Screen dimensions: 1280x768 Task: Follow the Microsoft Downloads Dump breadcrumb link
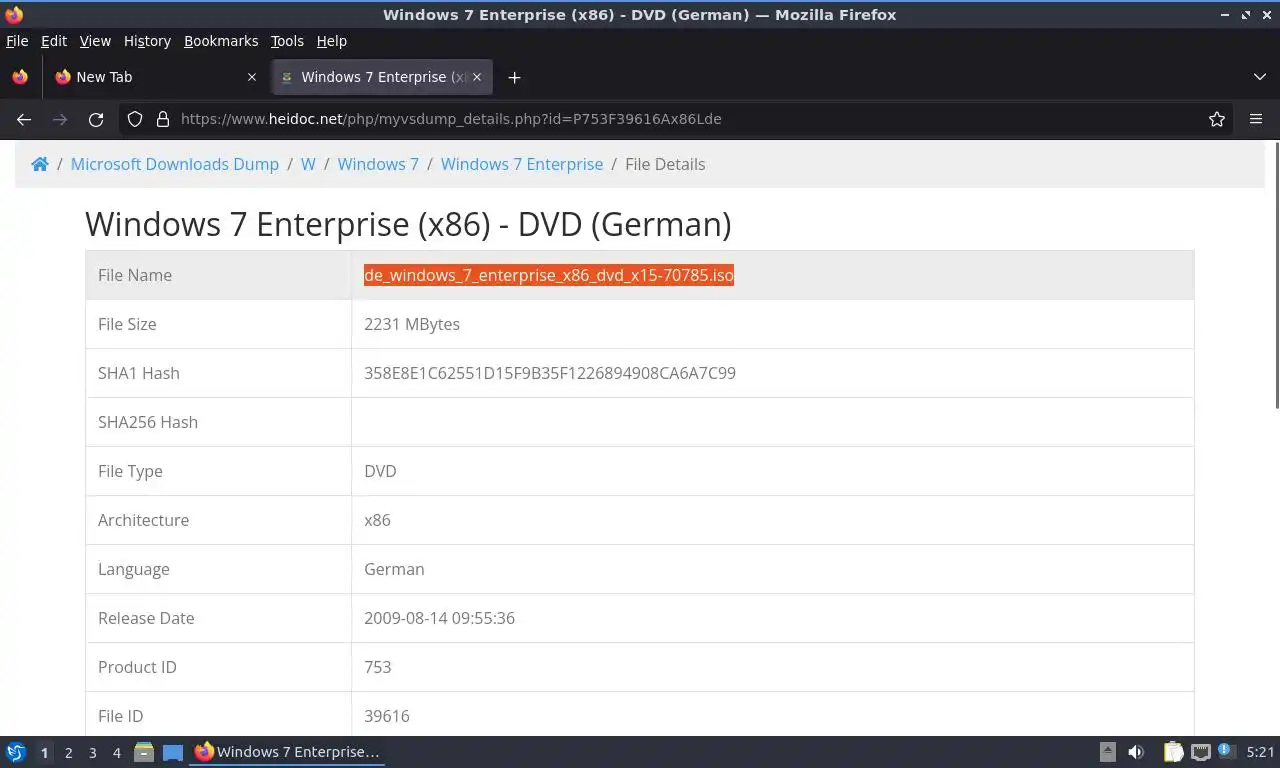(x=175, y=164)
